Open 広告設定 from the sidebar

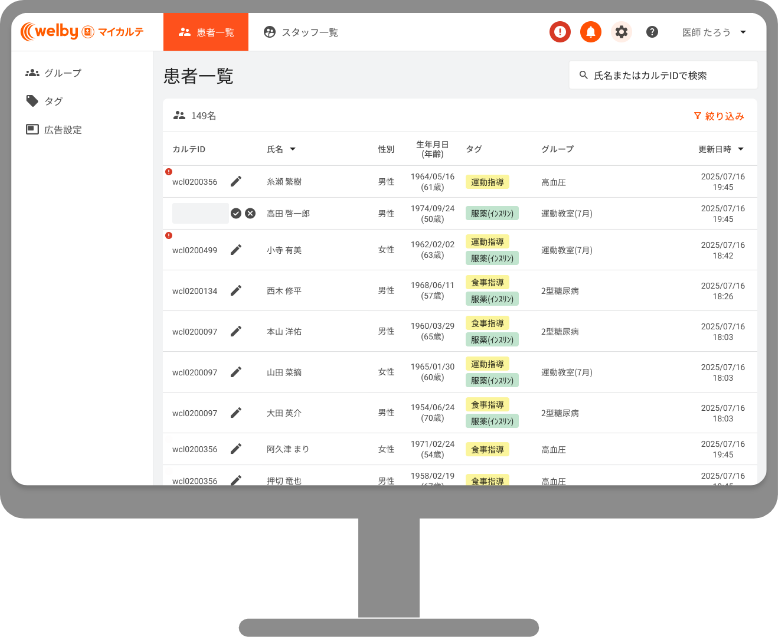tap(62, 130)
